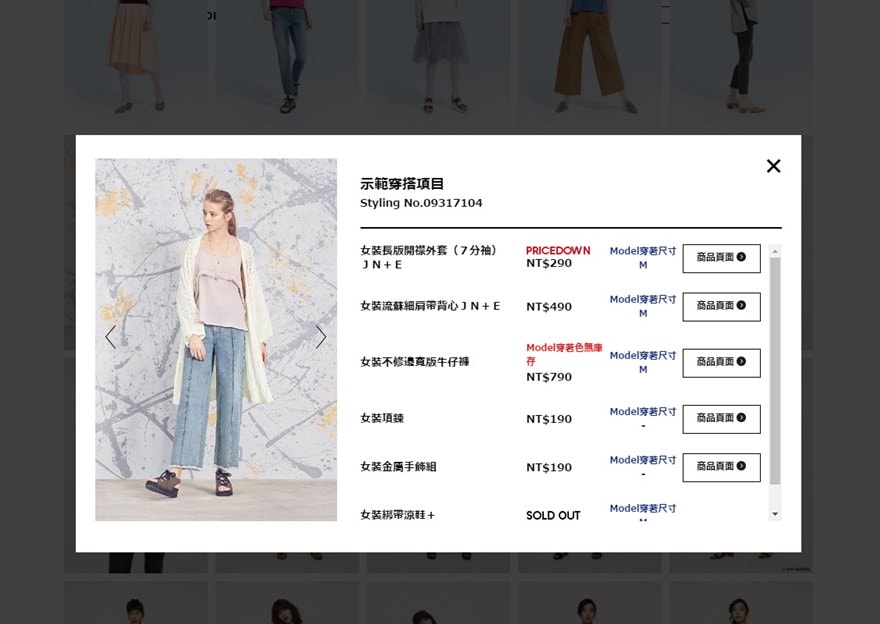This screenshot has width=880, height=624.
Task: Click the NT$290 PRICEDOWN price
Action: 549,263
